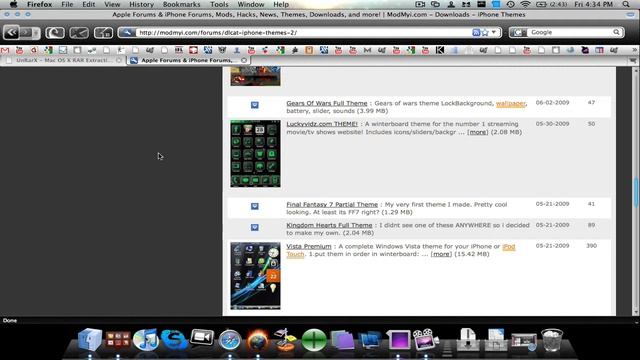Open the View menu

tap(112, 4)
